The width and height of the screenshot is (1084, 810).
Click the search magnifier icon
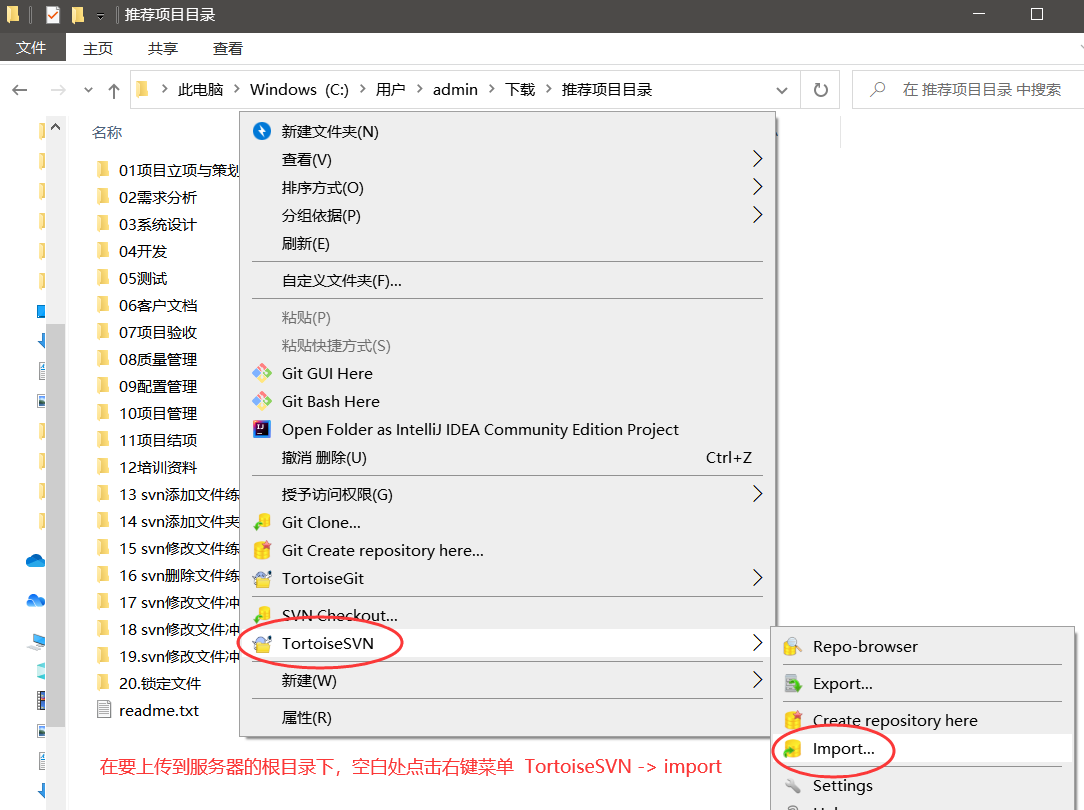(x=878, y=89)
